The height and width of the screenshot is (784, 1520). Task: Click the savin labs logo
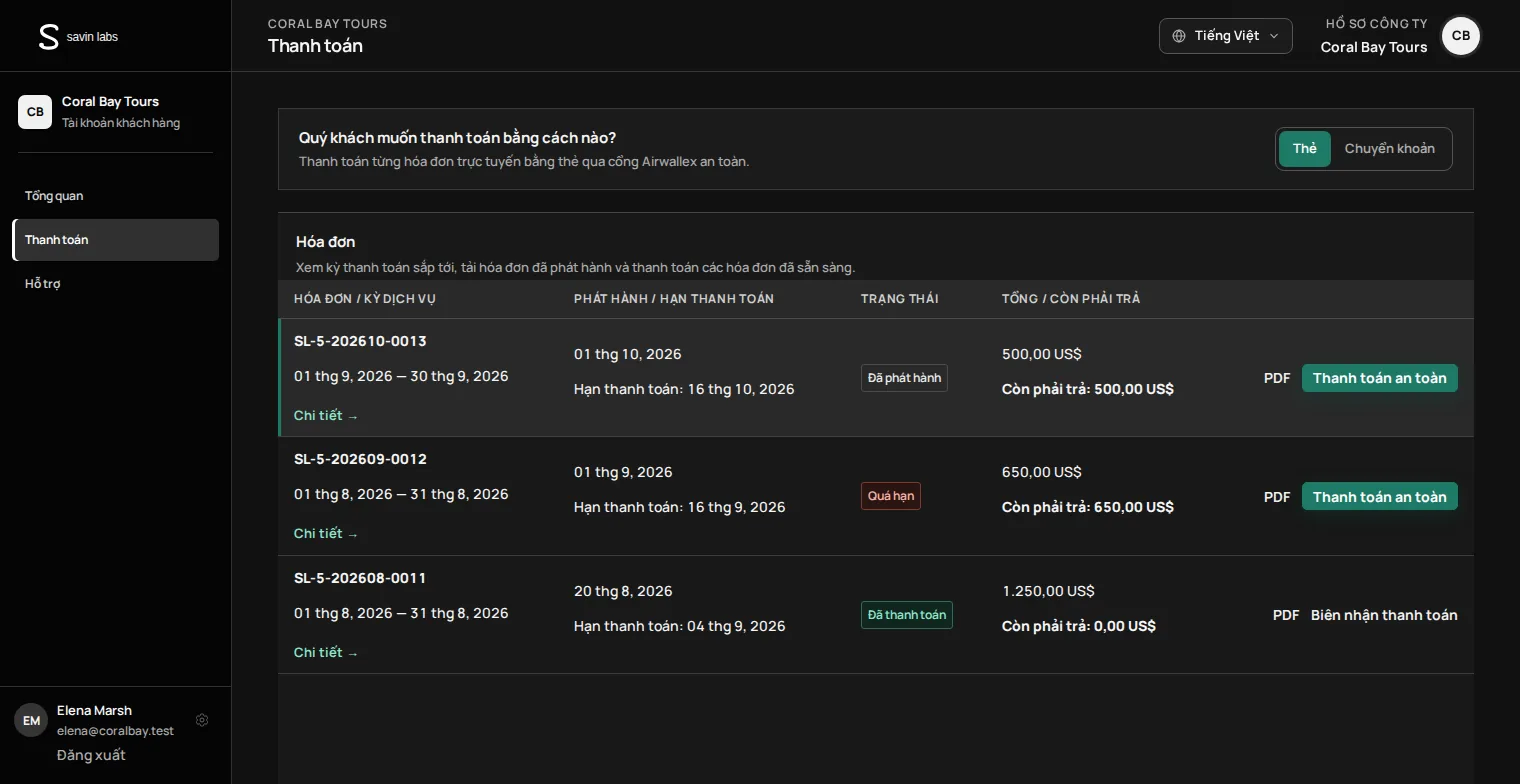(78, 37)
